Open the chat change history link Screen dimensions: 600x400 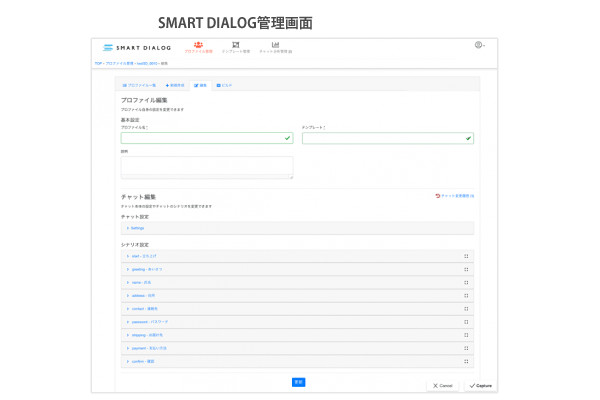coord(455,196)
